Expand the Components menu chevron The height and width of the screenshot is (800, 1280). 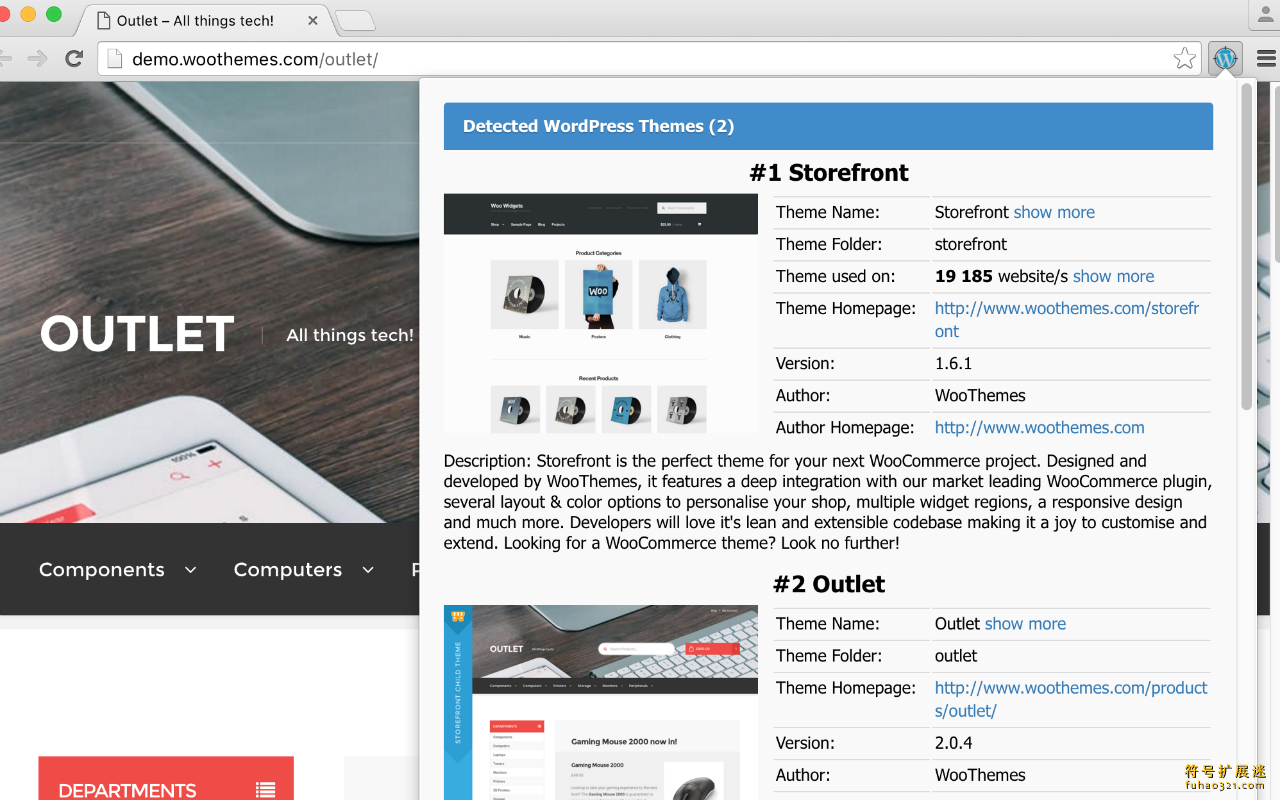[190, 570]
